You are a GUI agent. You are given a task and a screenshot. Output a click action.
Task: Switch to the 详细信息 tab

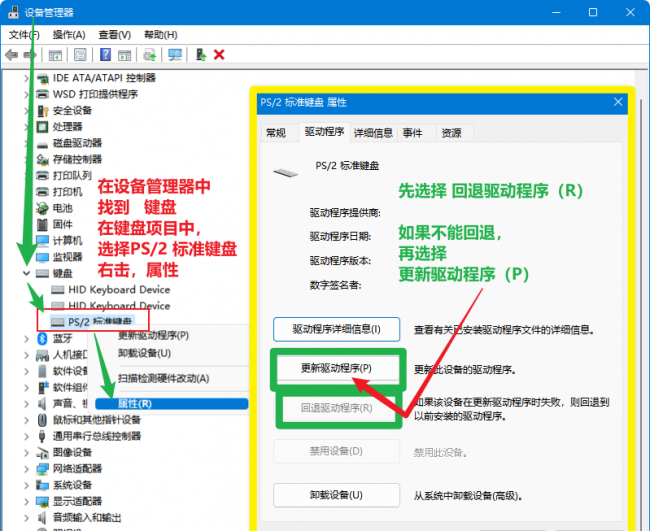point(373,133)
